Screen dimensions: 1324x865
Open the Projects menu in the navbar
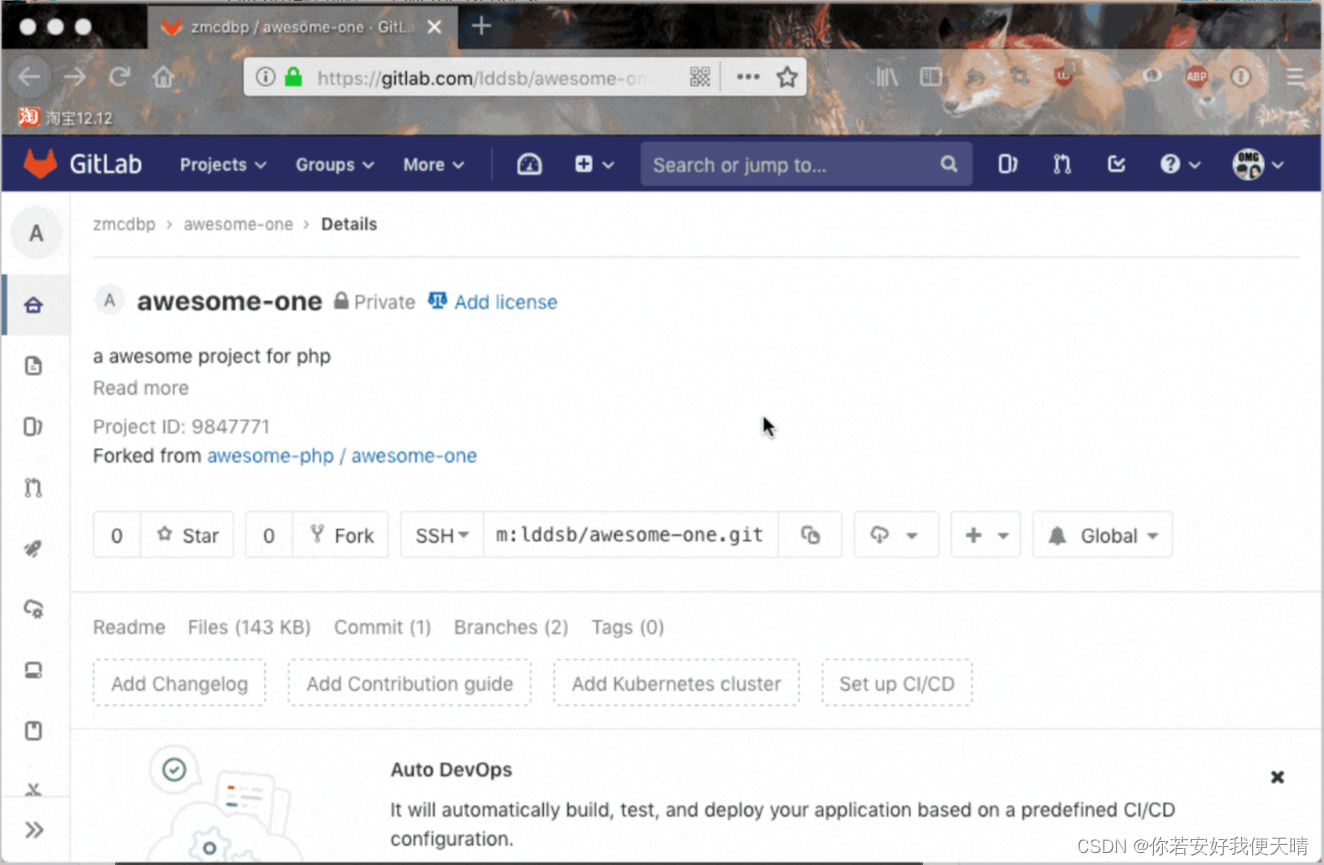pyautogui.click(x=222, y=164)
